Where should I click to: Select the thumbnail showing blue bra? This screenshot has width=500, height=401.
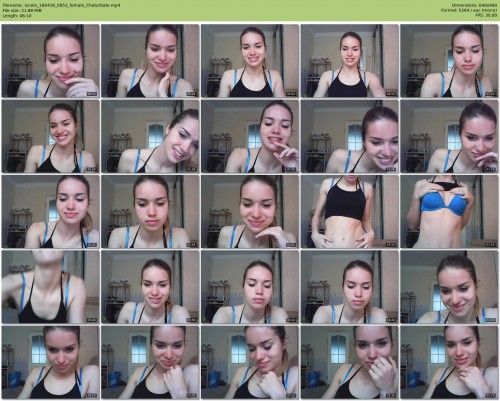[x=449, y=211]
